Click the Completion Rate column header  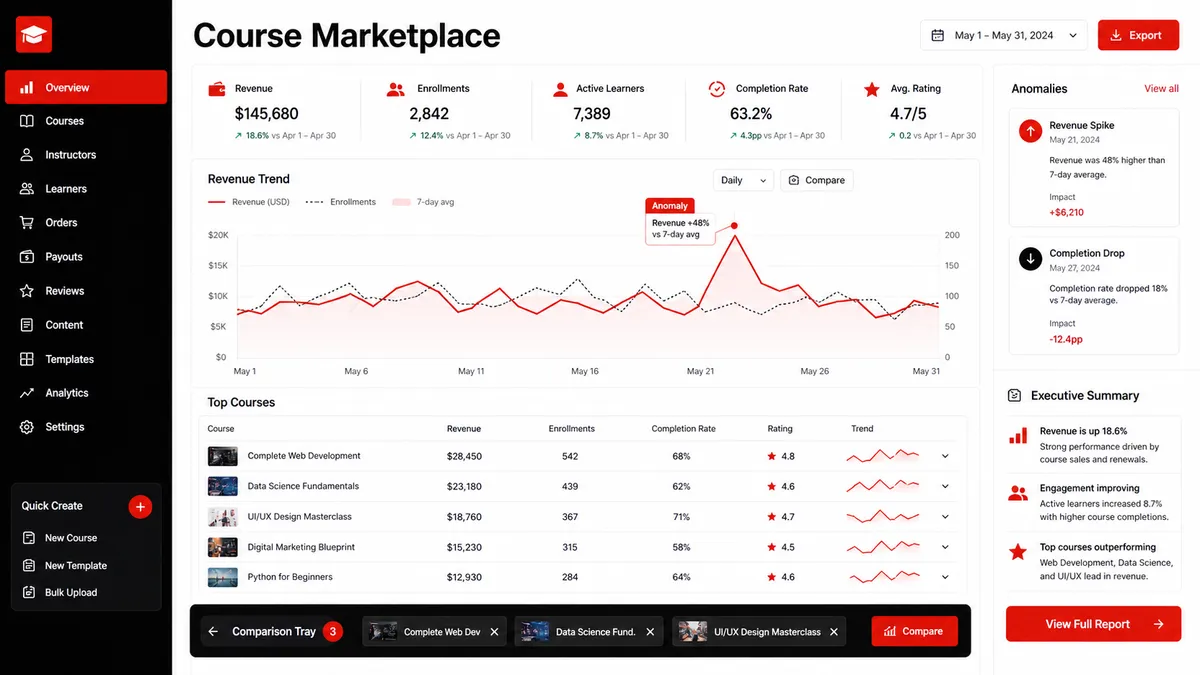tap(683, 429)
